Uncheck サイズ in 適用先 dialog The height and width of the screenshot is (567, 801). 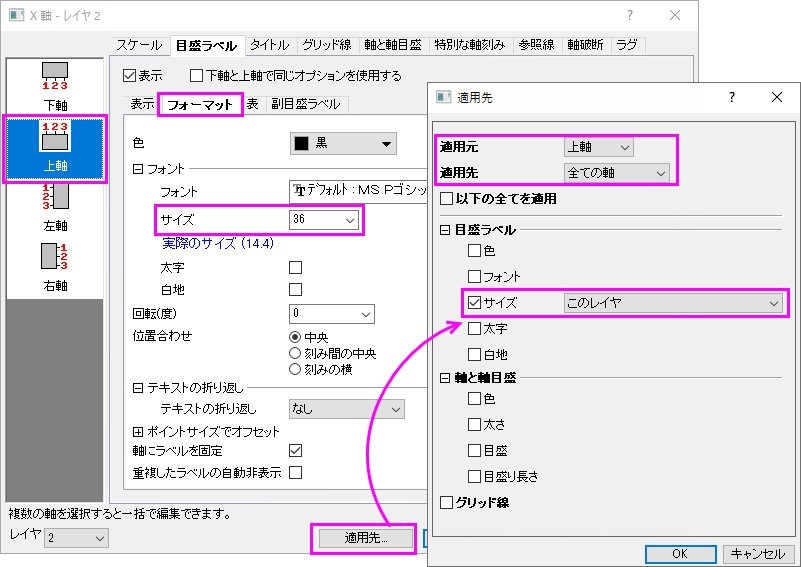(x=474, y=303)
